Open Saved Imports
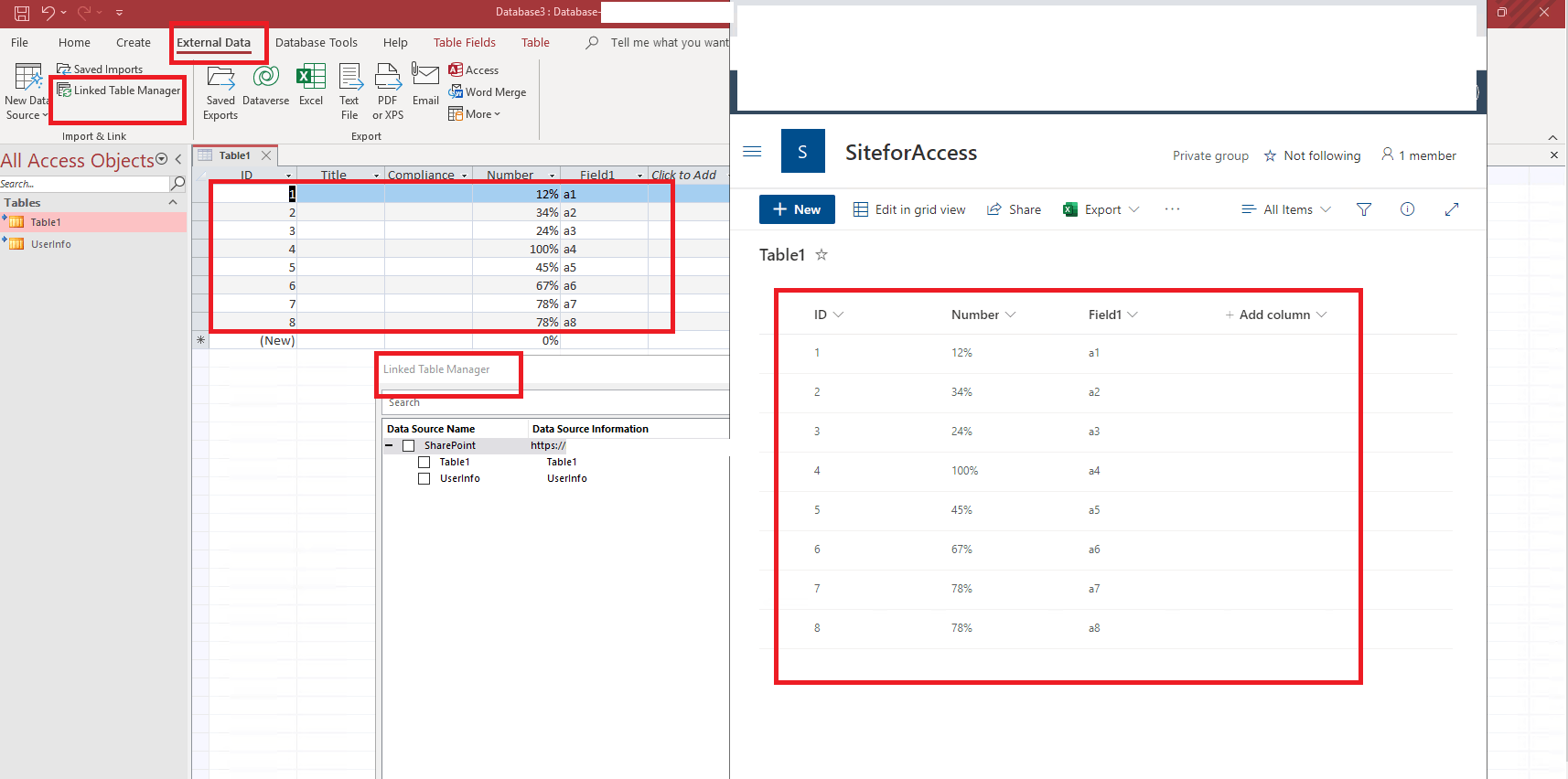Image resolution: width=1568 pixels, height=779 pixels. (100, 69)
